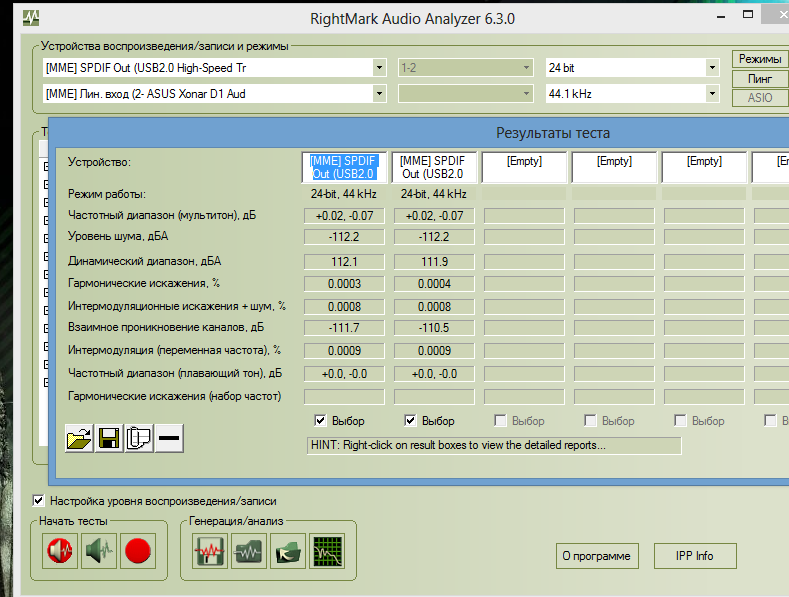Click dynamic range value 112.1
Image resolution: width=789 pixels, height=597 pixels.
point(344,262)
